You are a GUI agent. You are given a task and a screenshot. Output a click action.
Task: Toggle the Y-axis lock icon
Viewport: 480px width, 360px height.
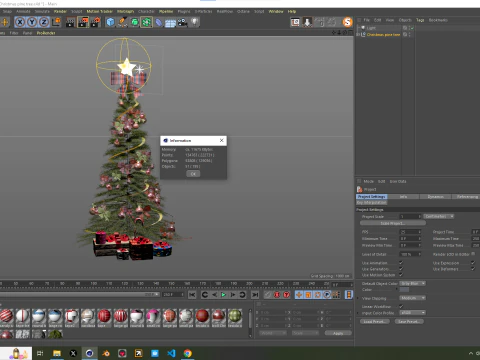32,22
